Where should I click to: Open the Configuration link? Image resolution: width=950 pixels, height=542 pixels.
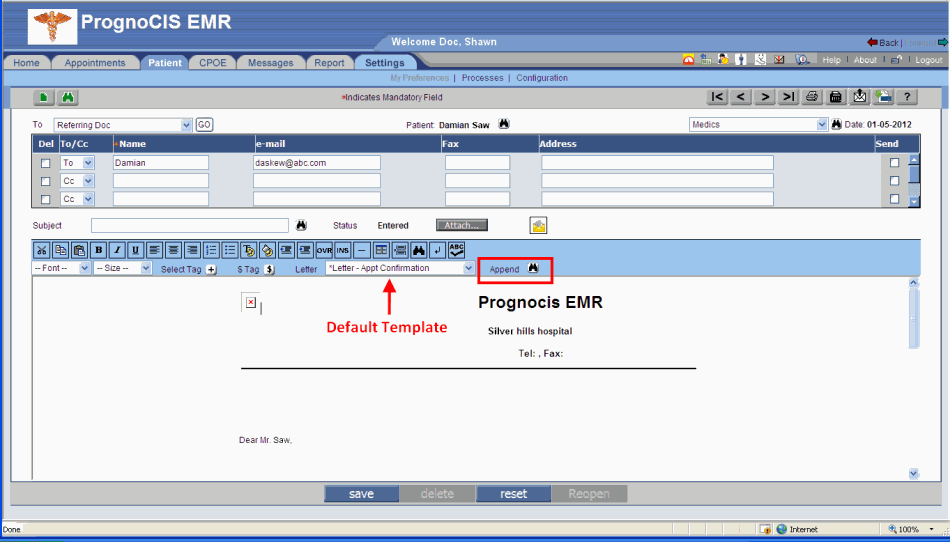(542, 78)
